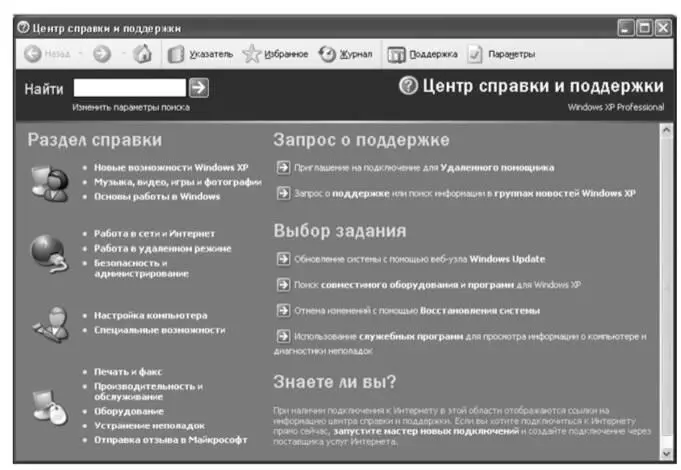Open Настройка компьютера topic

point(151,315)
